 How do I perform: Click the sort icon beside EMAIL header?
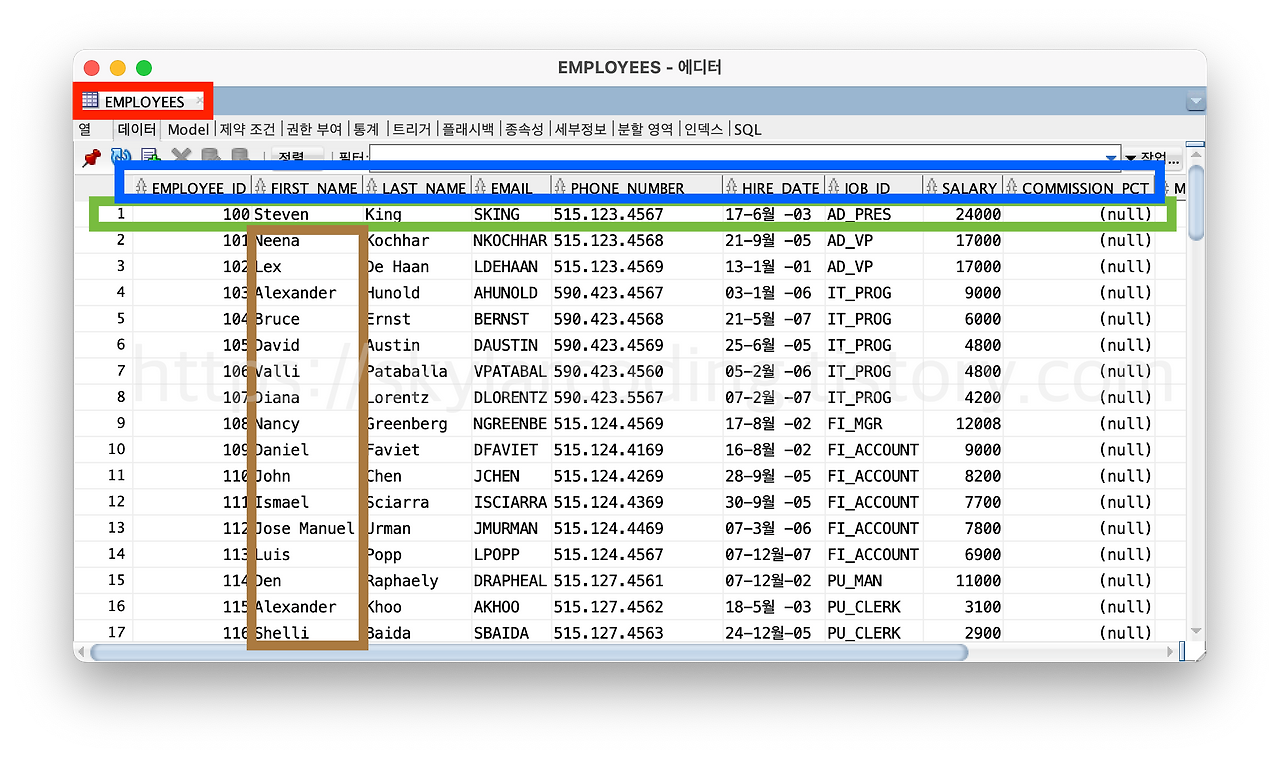[478, 187]
